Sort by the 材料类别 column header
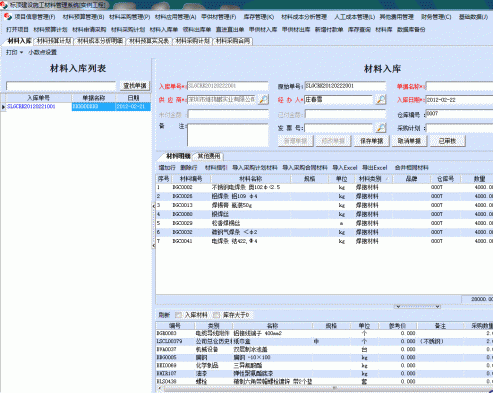Screen dimensions: 493x393 (370, 179)
